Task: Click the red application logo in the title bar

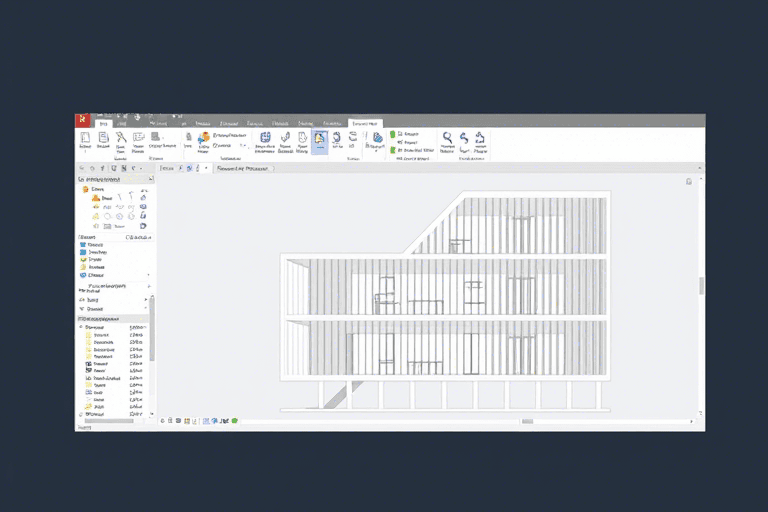Action: (x=83, y=120)
